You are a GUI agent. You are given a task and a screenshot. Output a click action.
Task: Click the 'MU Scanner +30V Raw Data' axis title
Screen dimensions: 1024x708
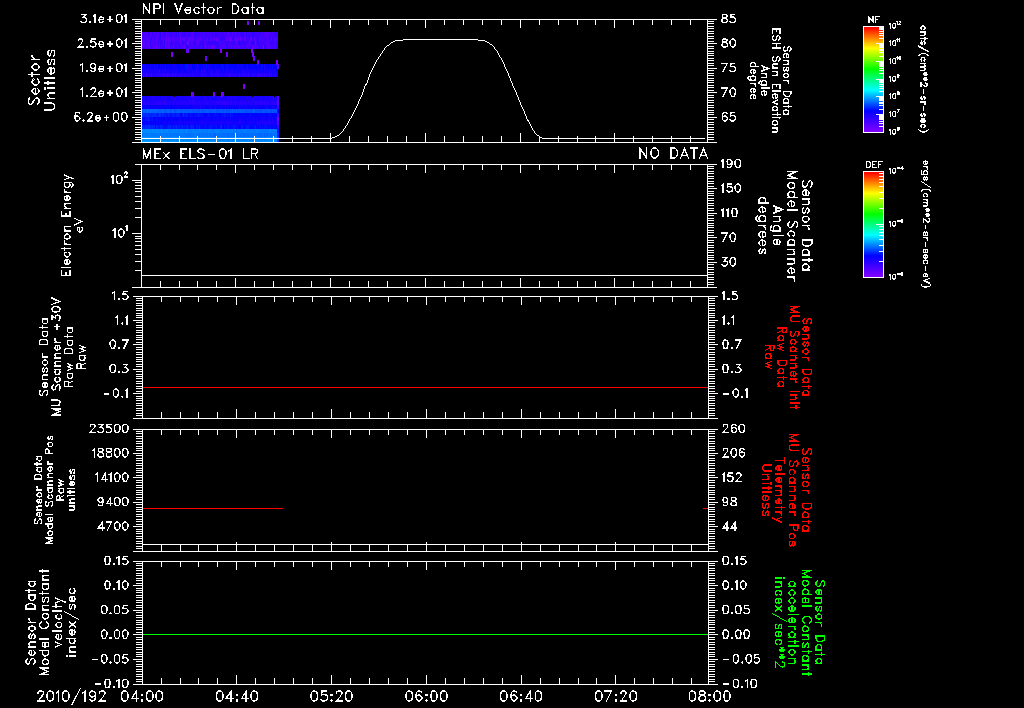pyautogui.click(x=62, y=357)
